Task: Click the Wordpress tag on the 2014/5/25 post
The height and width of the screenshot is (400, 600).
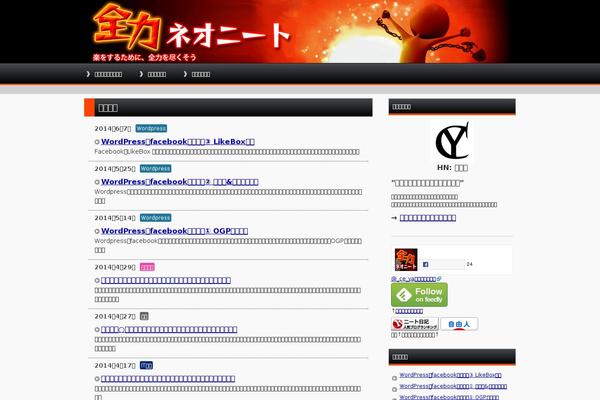Action: click(155, 168)
